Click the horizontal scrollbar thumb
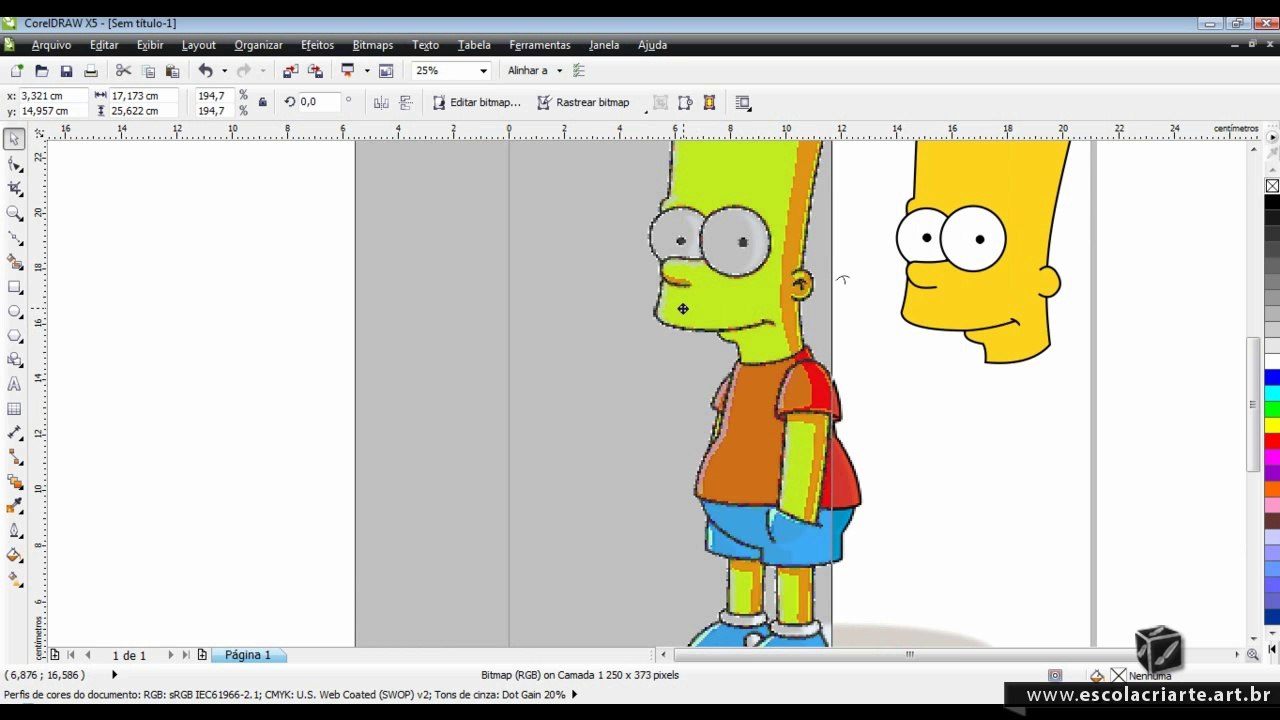 click(x=910, y=655)
